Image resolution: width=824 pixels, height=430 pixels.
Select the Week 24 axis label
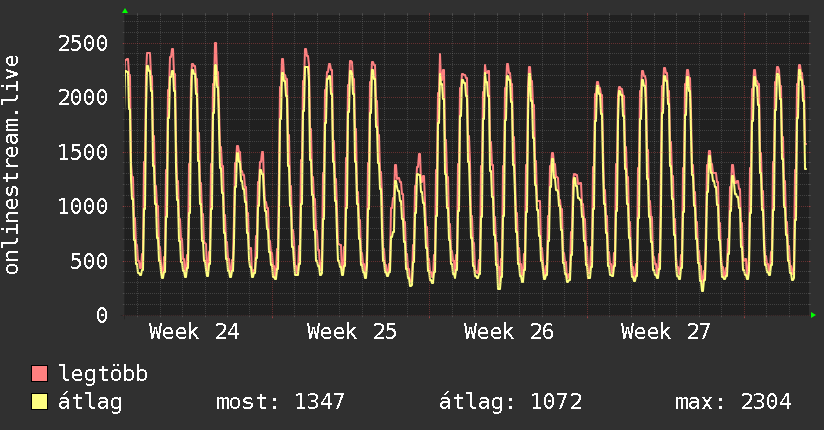(194, 332)
